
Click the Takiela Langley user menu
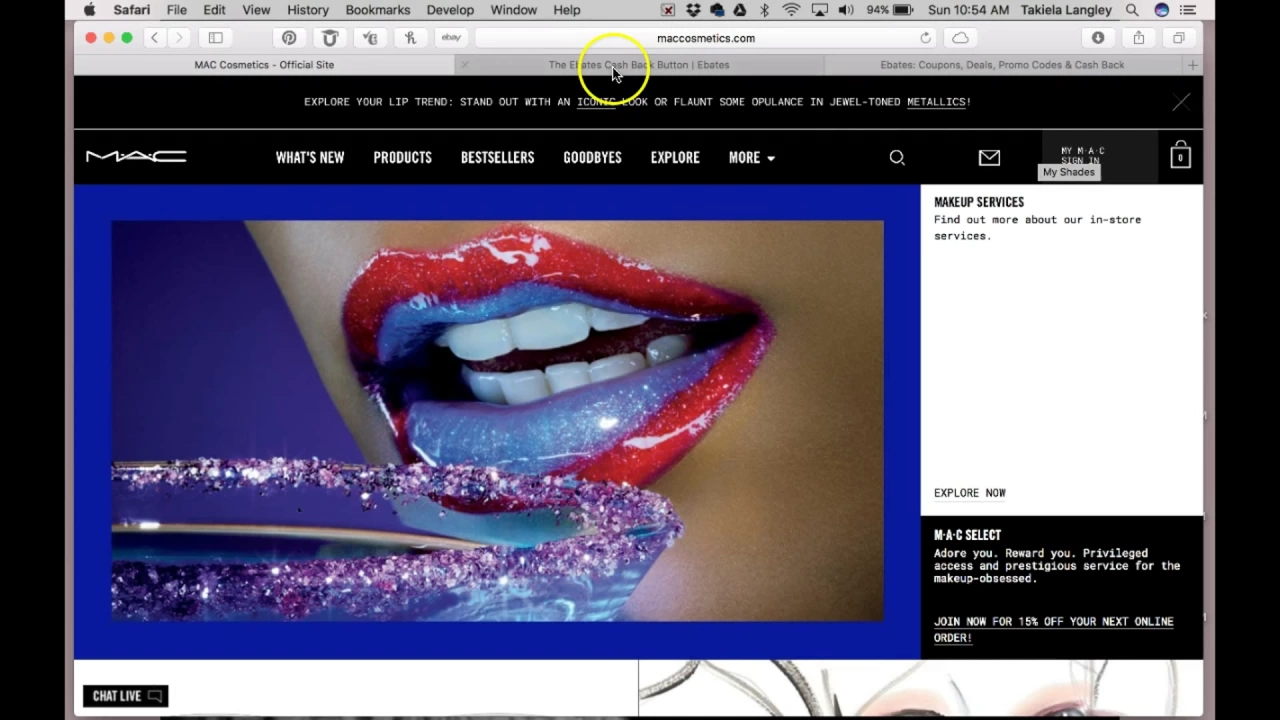(1066, 10)
